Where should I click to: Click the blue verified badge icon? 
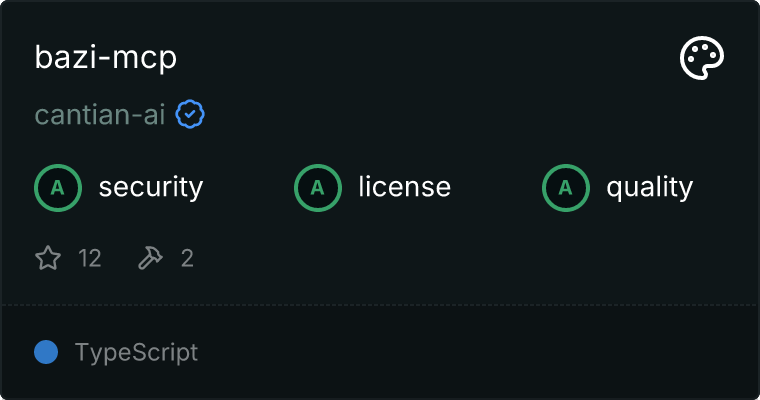[190, 115]
